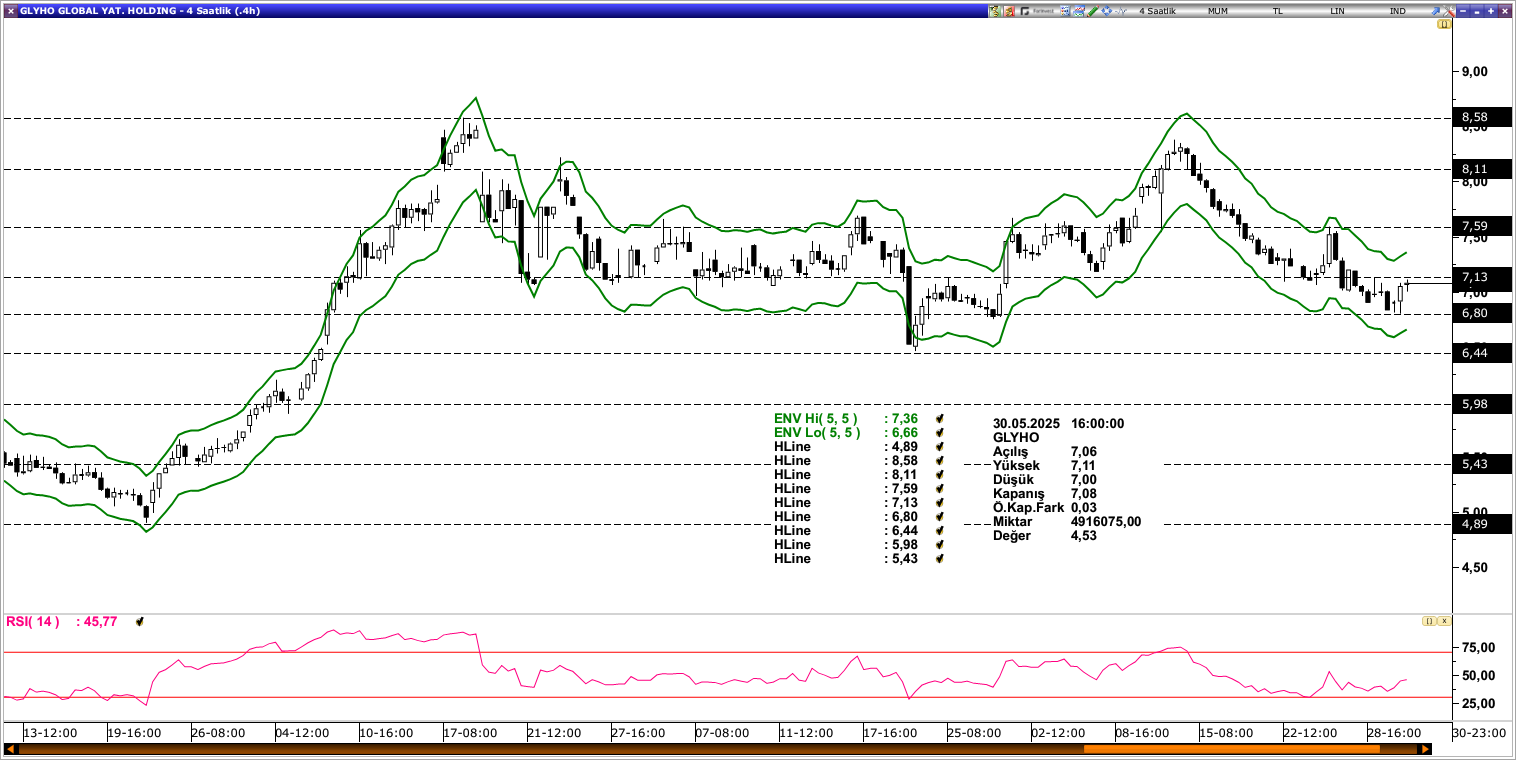The height and width of the screenshot is (760, 1516).
Task: Click the RSI( 14 ) indicator label
Action: coord(33,622)
